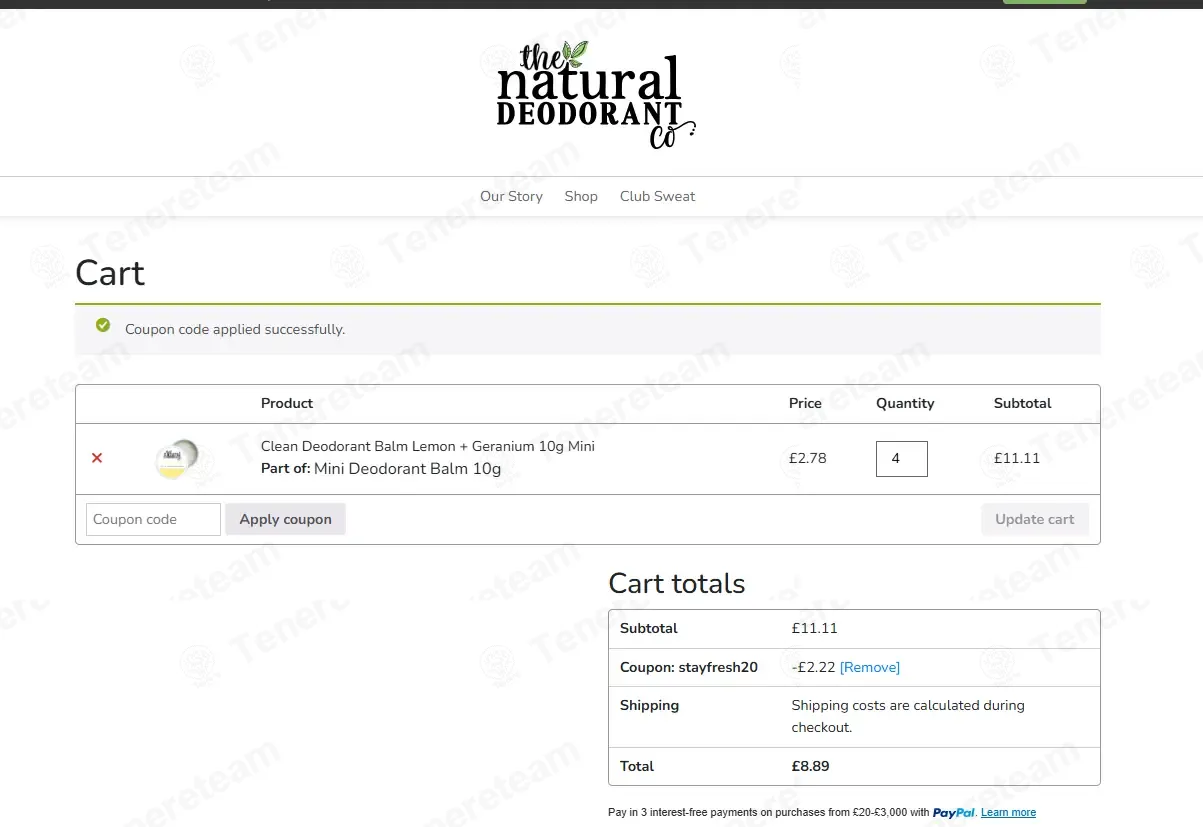Viewport: 1203px width, 827px height.
Task: Click the Subtotal label in cart totals
Action: pyautogui.click(x=649, y=628)
